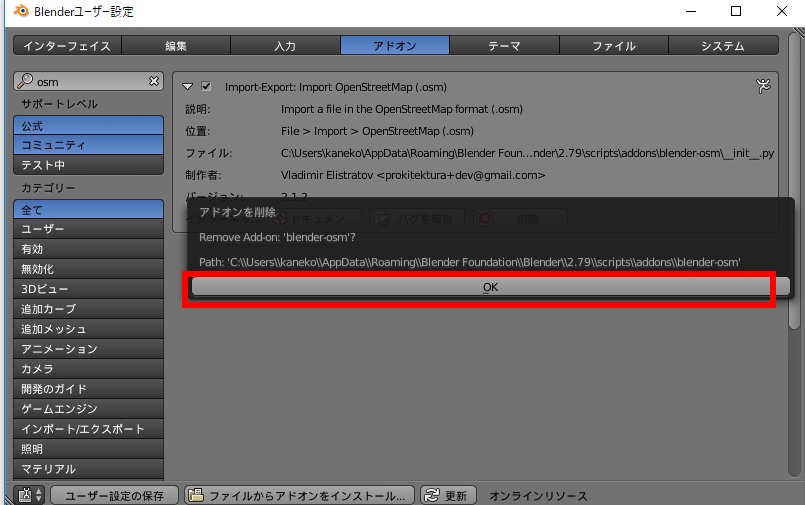Image resolution: width=805 pixels, height=505 pixels.
Task: Click the author Vladimir Elistratov text
Action: point(413,175)
